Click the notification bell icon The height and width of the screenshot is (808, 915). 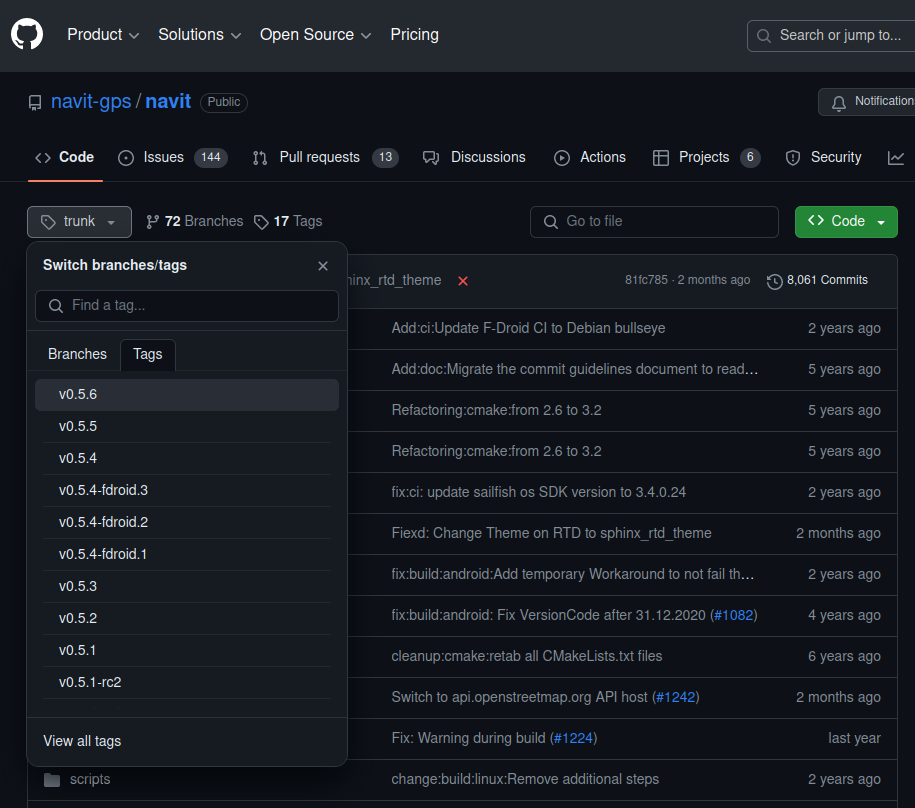point(839,103)
